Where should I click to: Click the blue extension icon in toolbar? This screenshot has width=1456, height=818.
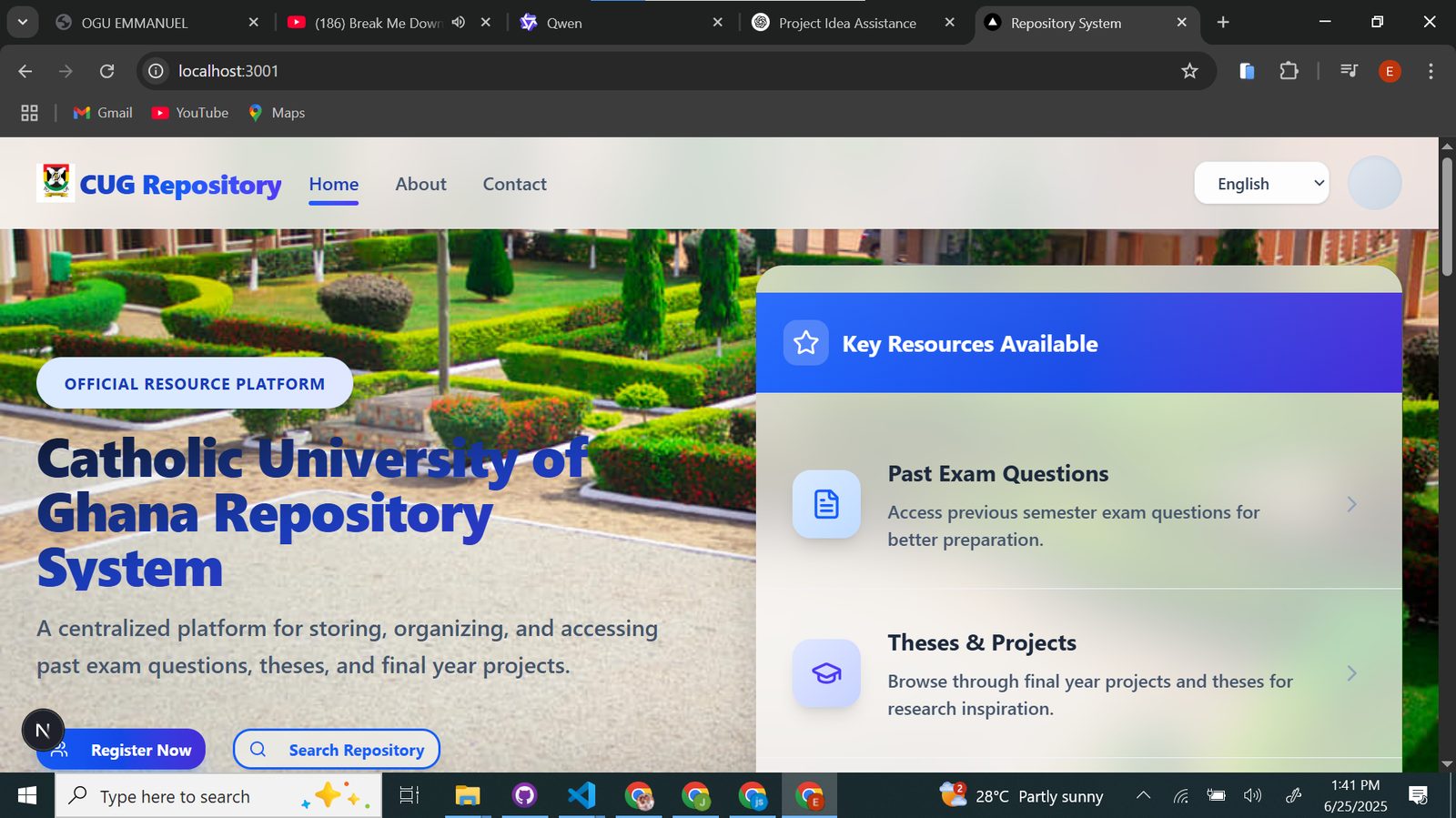pos(1247,71)
